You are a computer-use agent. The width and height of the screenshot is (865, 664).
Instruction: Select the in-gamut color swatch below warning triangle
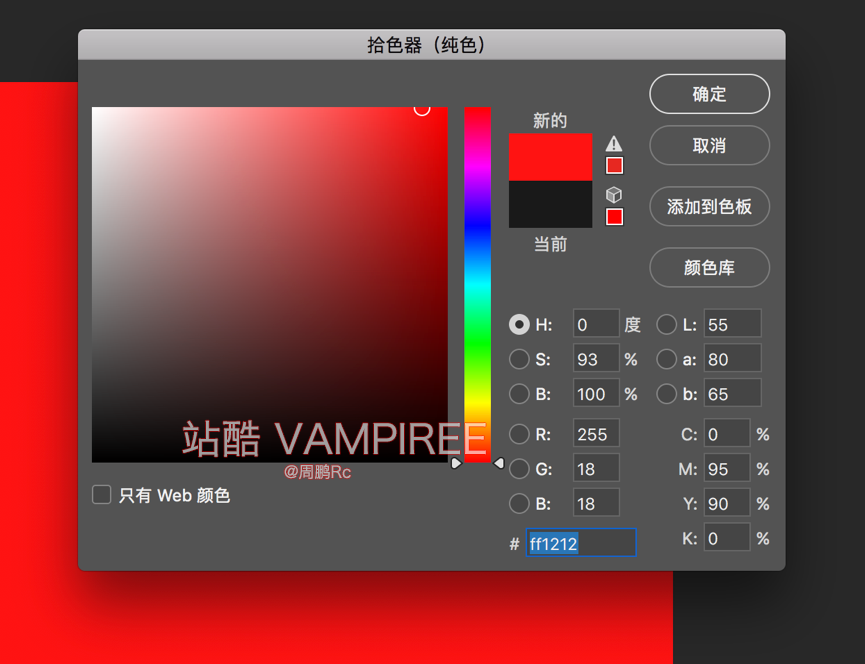pyautogui.click(x=615, y=165)
